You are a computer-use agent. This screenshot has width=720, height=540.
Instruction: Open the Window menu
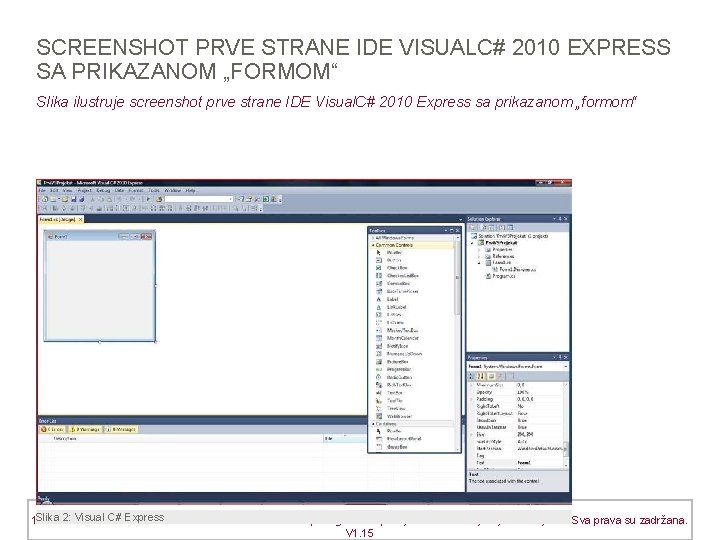tap(173, 190)
